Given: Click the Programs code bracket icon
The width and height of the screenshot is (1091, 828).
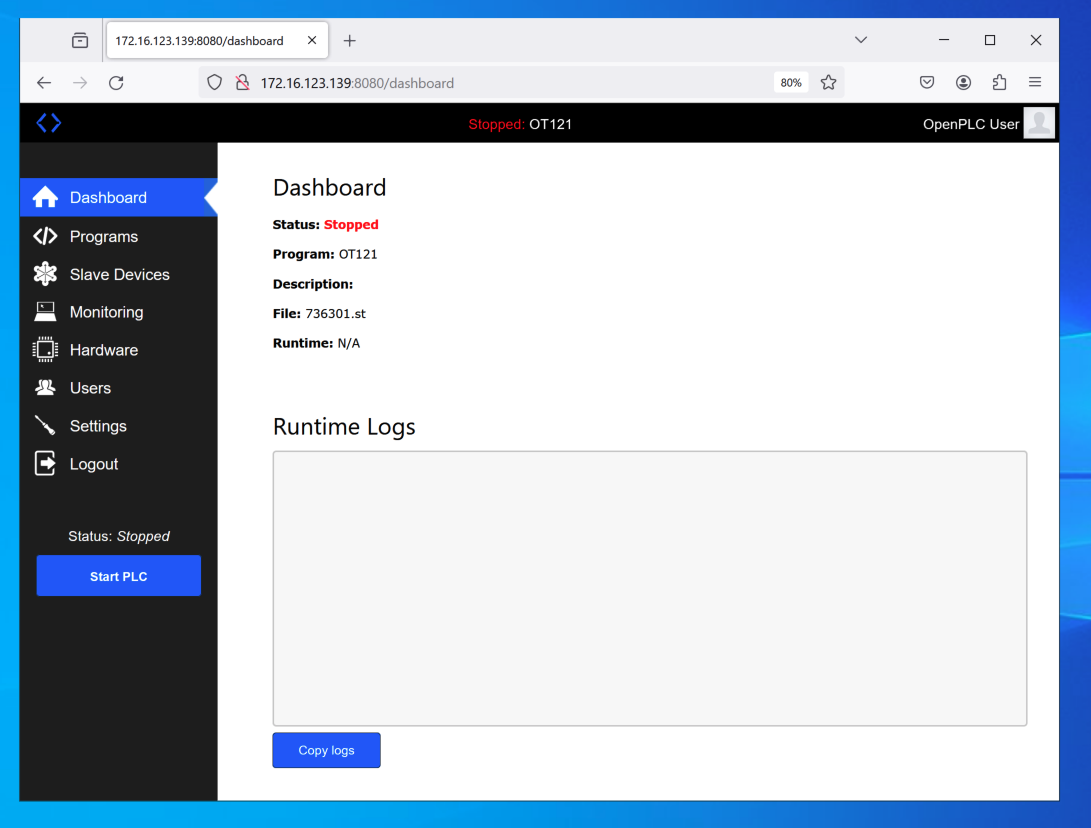Looking at the screenshot, I should click(x=45, y=237).
